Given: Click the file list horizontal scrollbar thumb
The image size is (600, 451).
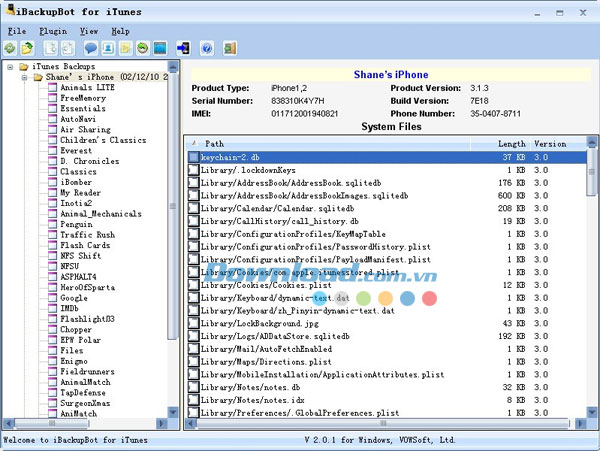Looking at the screenshot, I should coord(383,423).
